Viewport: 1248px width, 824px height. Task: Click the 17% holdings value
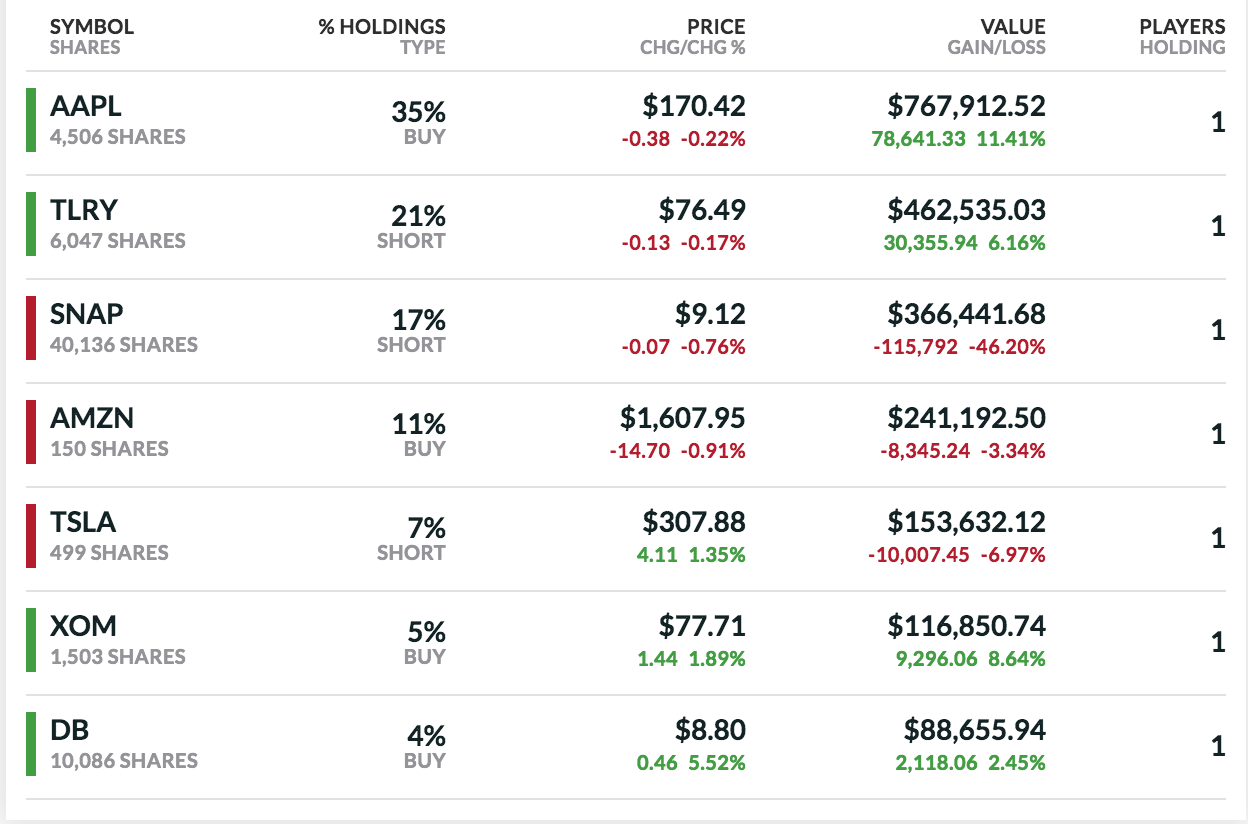pyautogui.click(x=419, y=321)
